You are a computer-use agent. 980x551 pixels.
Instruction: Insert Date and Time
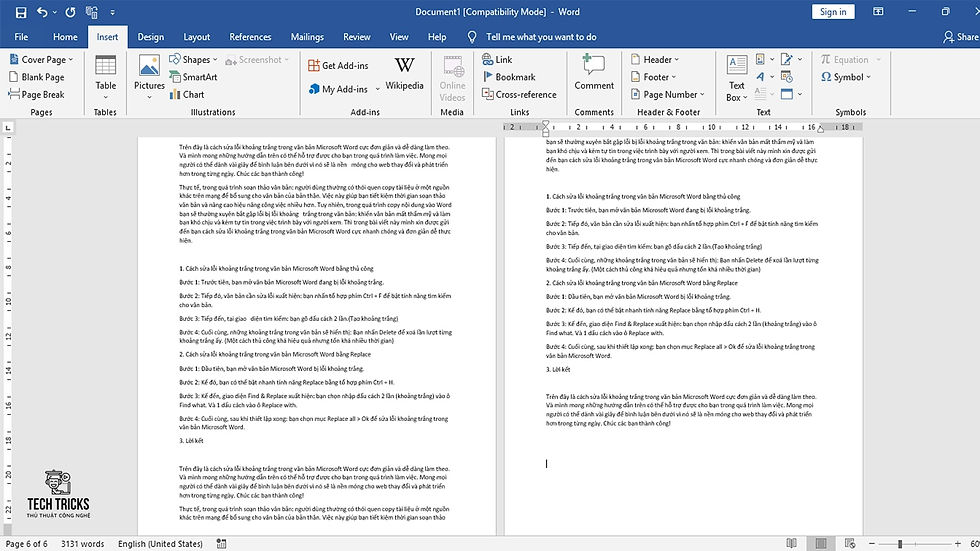click(787, 77)
